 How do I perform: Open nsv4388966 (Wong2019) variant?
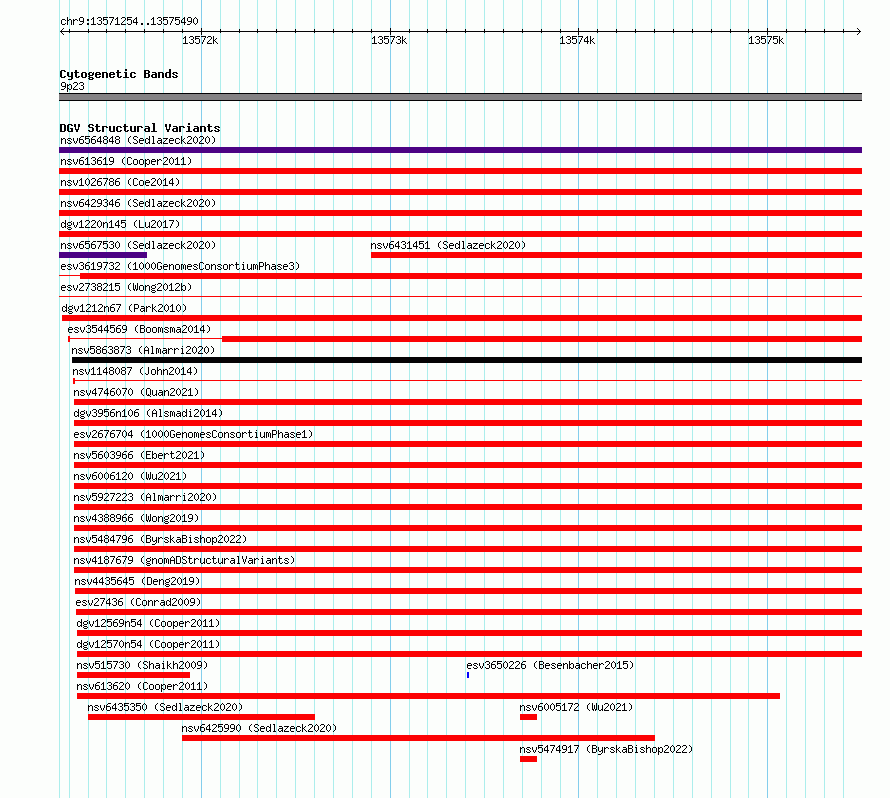[136, 518]
